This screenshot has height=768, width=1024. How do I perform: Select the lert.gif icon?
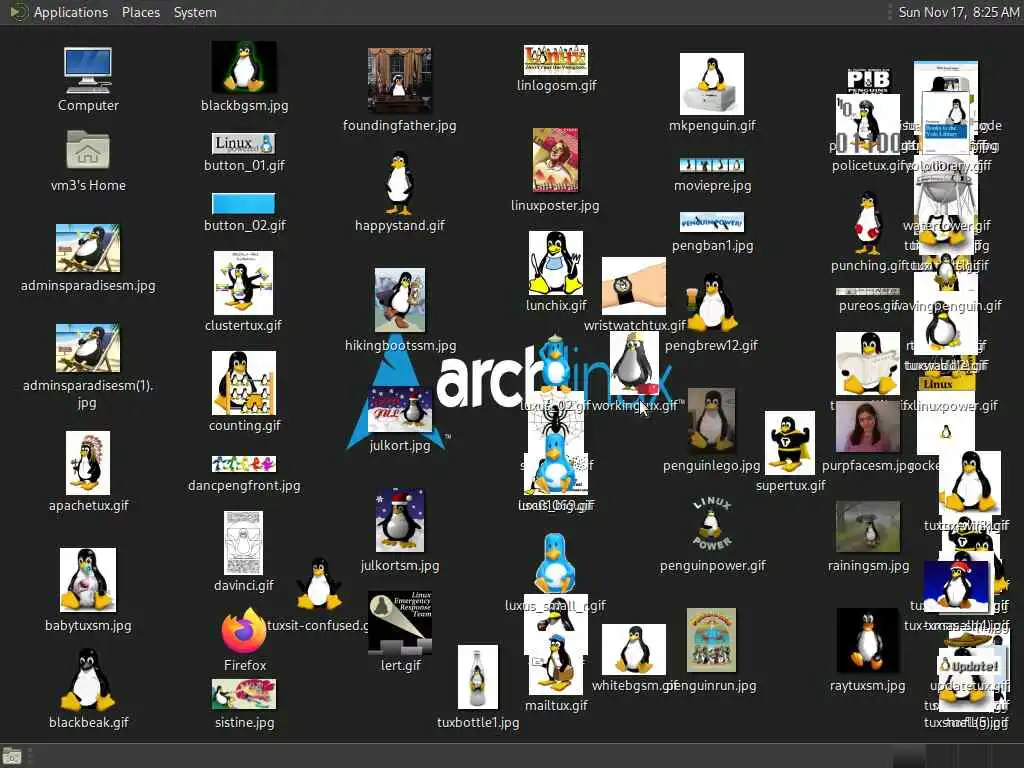tap(400, 622)
